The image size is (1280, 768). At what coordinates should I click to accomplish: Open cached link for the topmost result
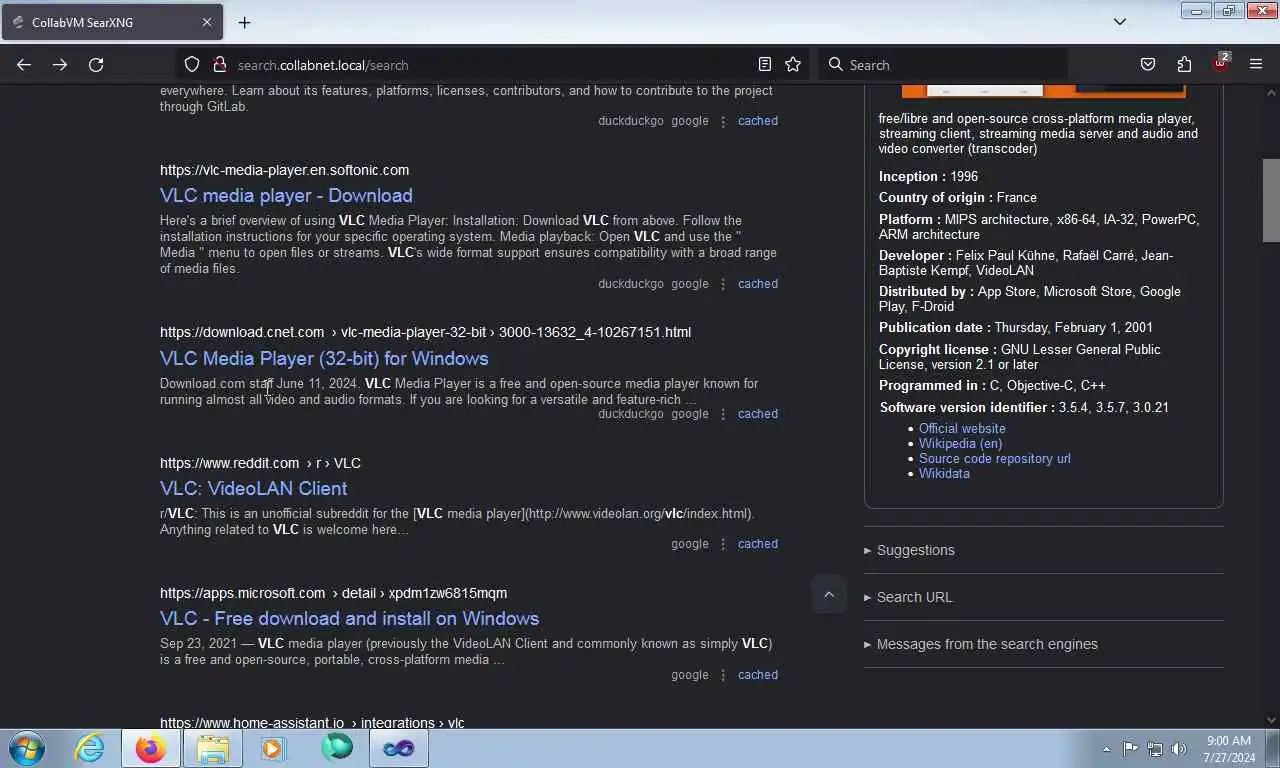758,121
